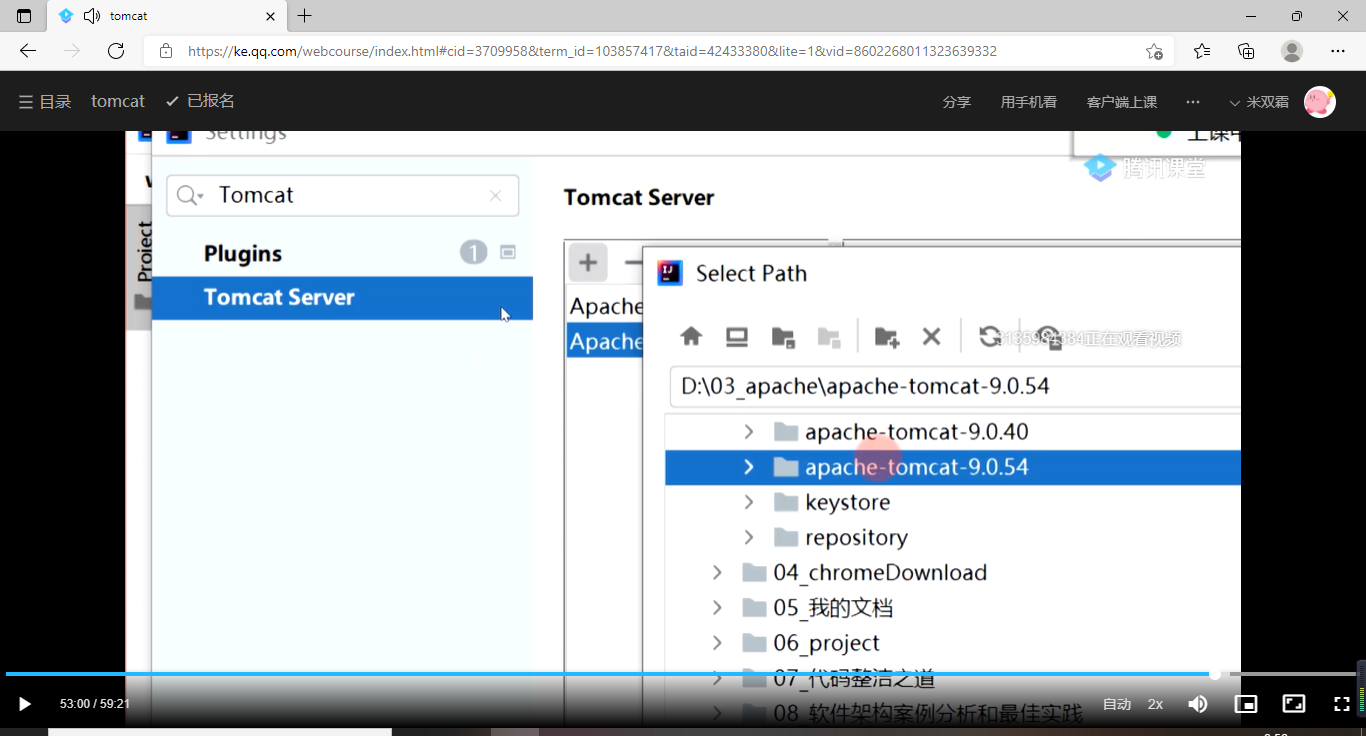Go to home directory in Select Path
1366x736 pixels.
click(x=691, y=337)
